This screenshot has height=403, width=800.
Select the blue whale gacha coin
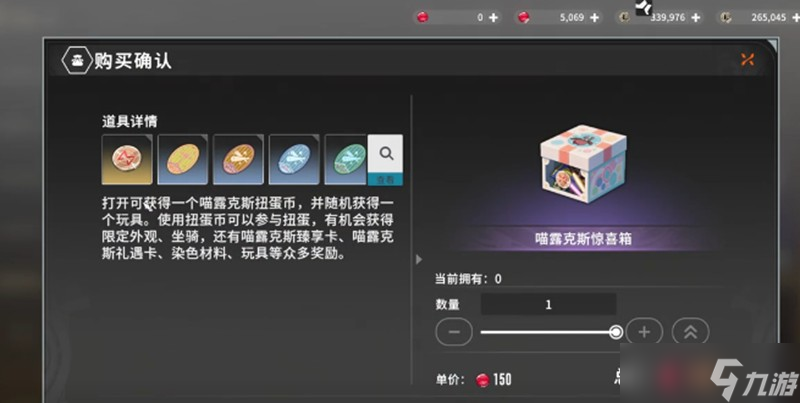click(292, 160)
